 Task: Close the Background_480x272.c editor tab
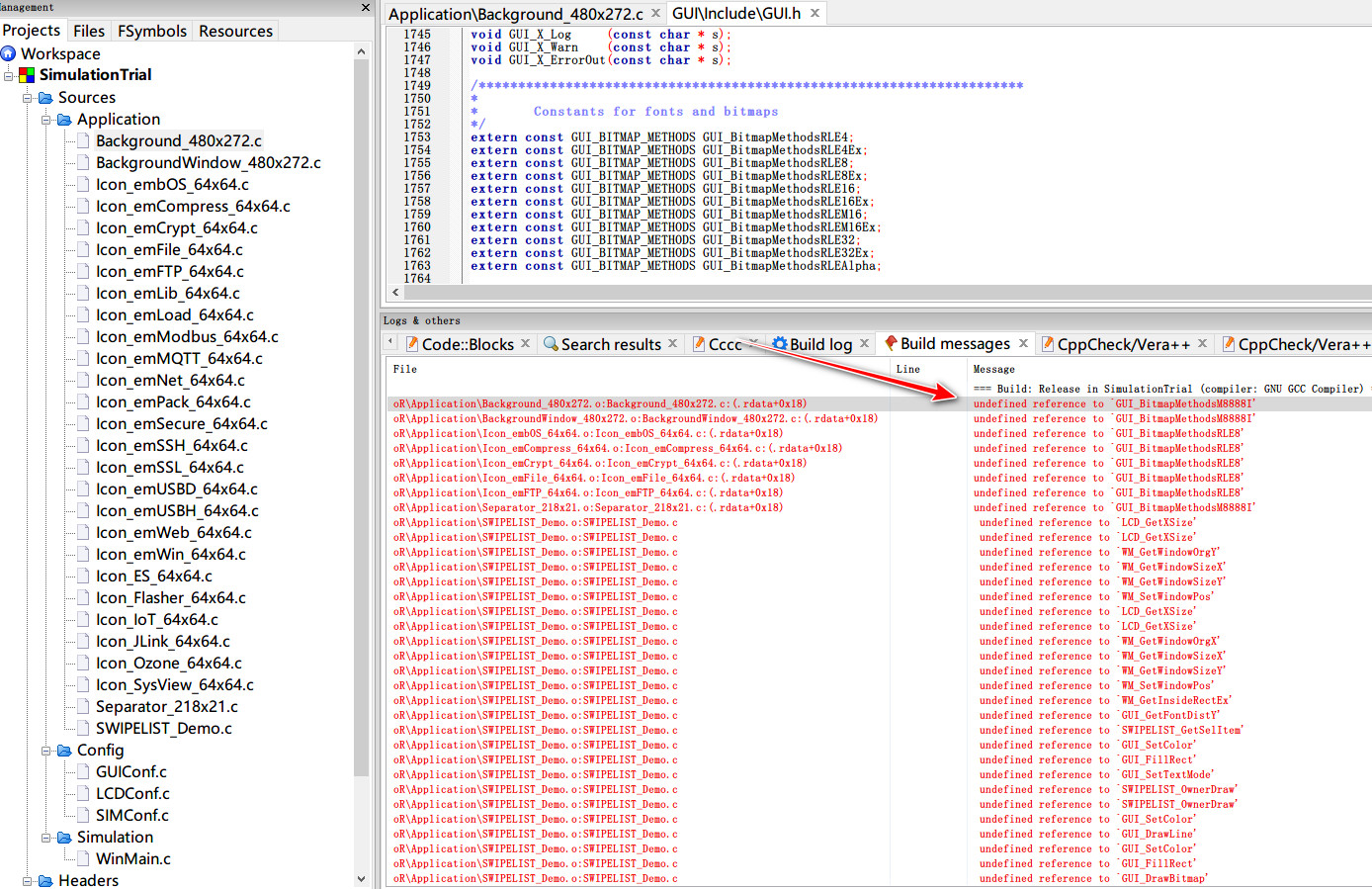655,14
